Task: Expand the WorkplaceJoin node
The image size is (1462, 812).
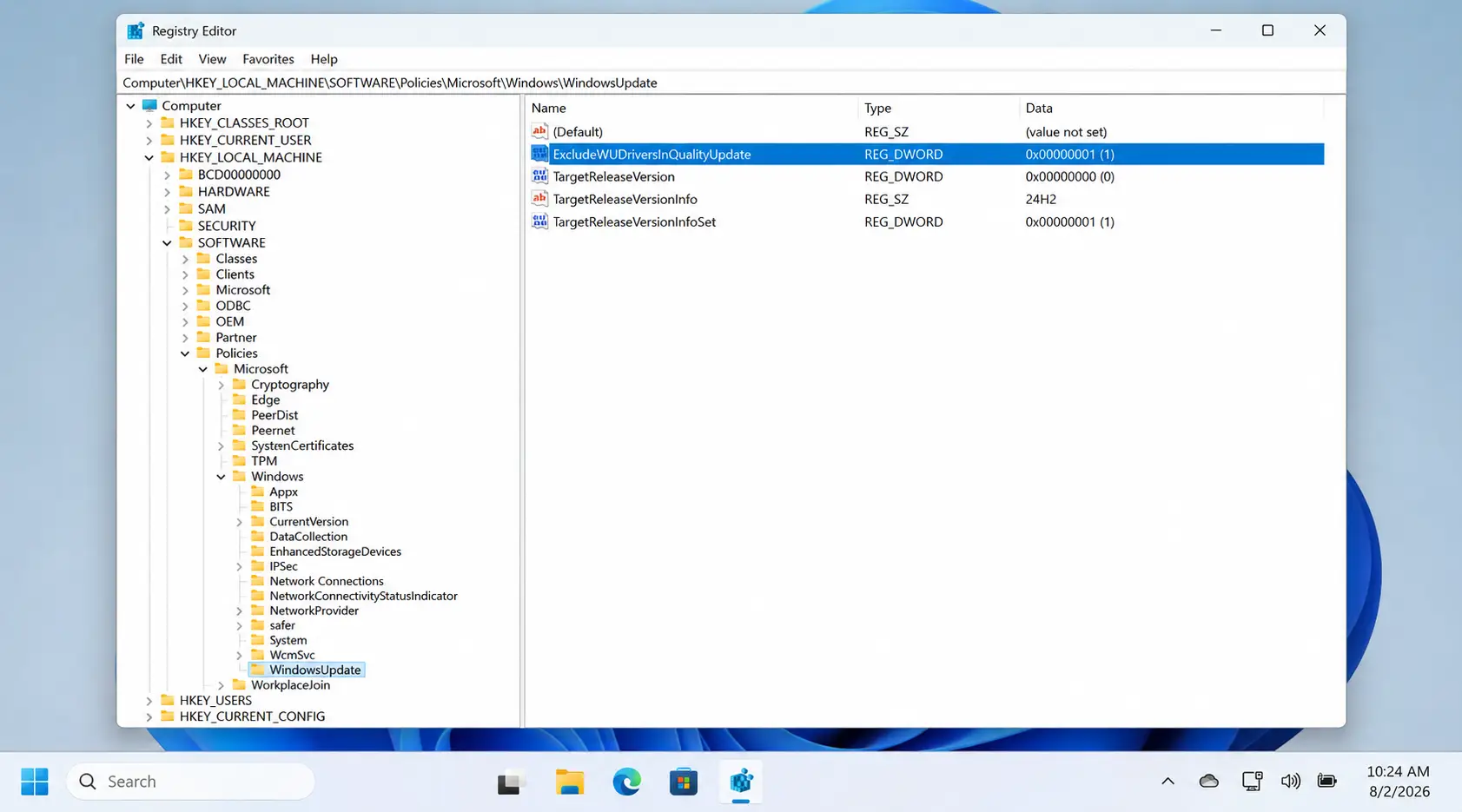Action: pyautogui.click(x=222, y=685)
